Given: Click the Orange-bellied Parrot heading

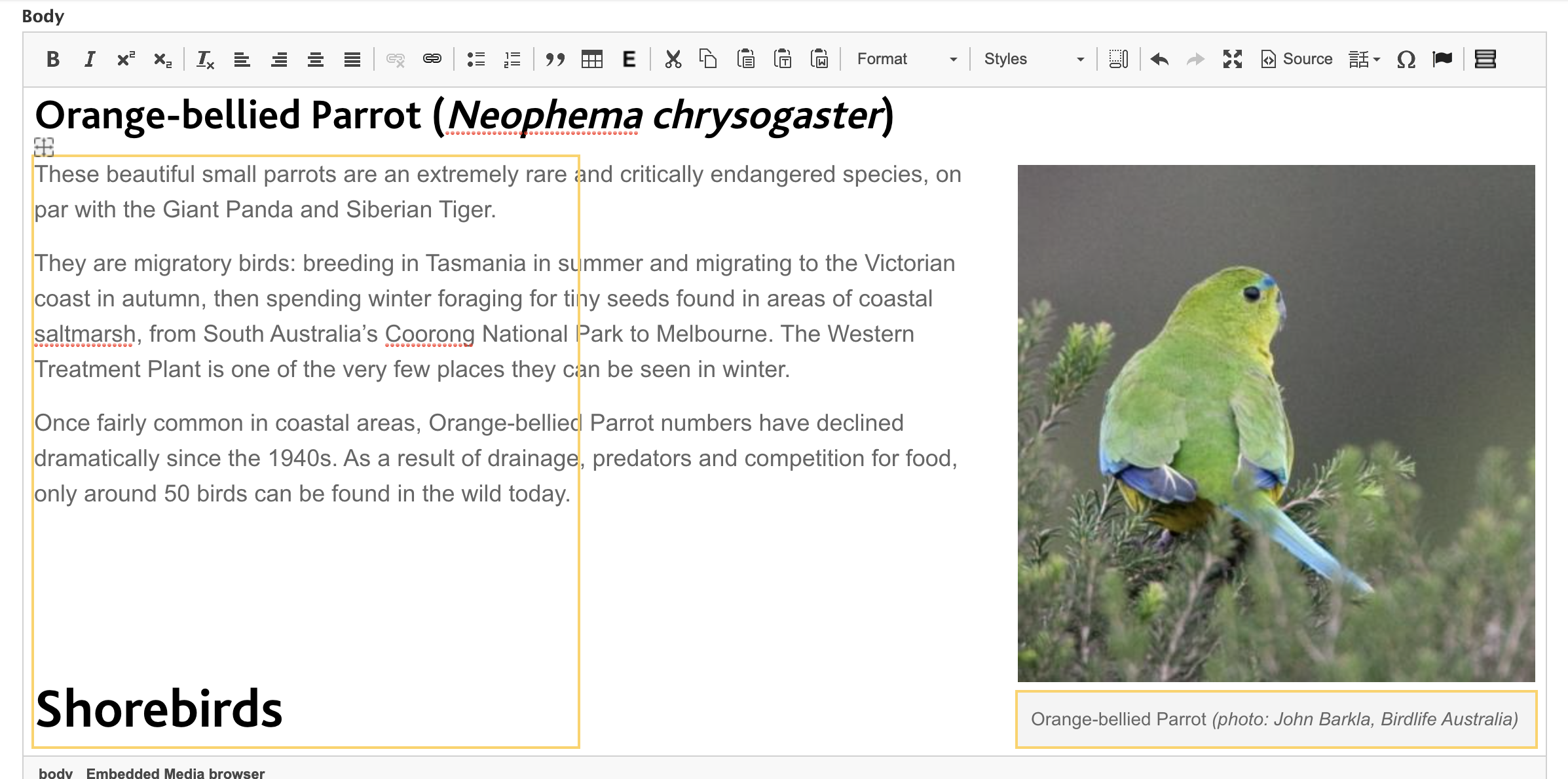Looking at the screenshot, I should coord(464,116).
